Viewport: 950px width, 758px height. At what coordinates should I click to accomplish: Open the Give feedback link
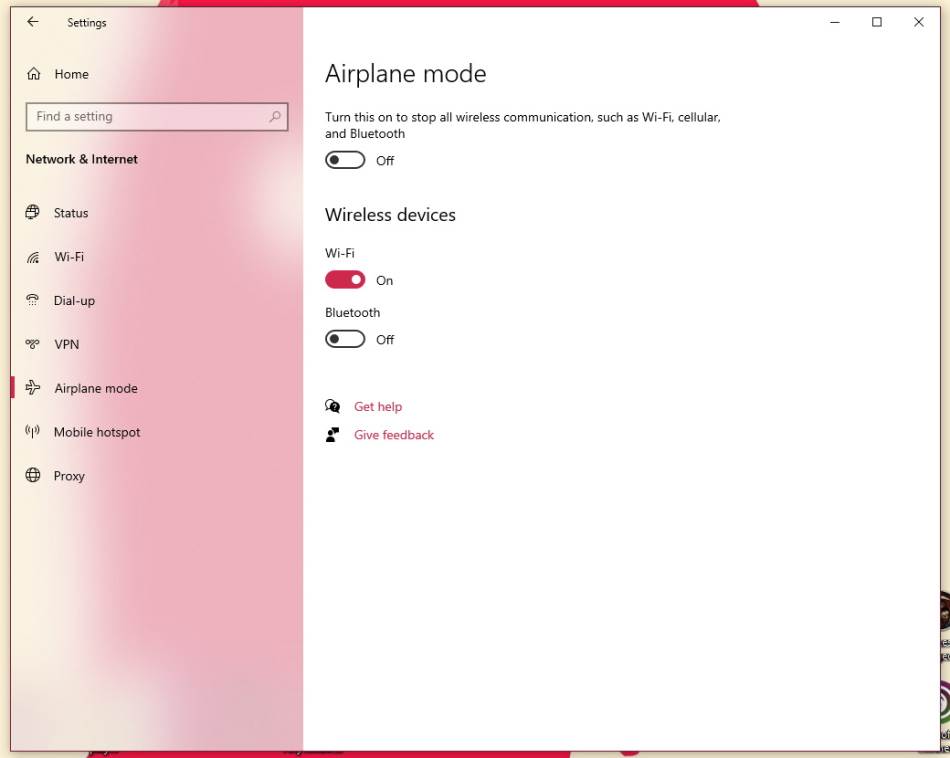click(394, 435)
